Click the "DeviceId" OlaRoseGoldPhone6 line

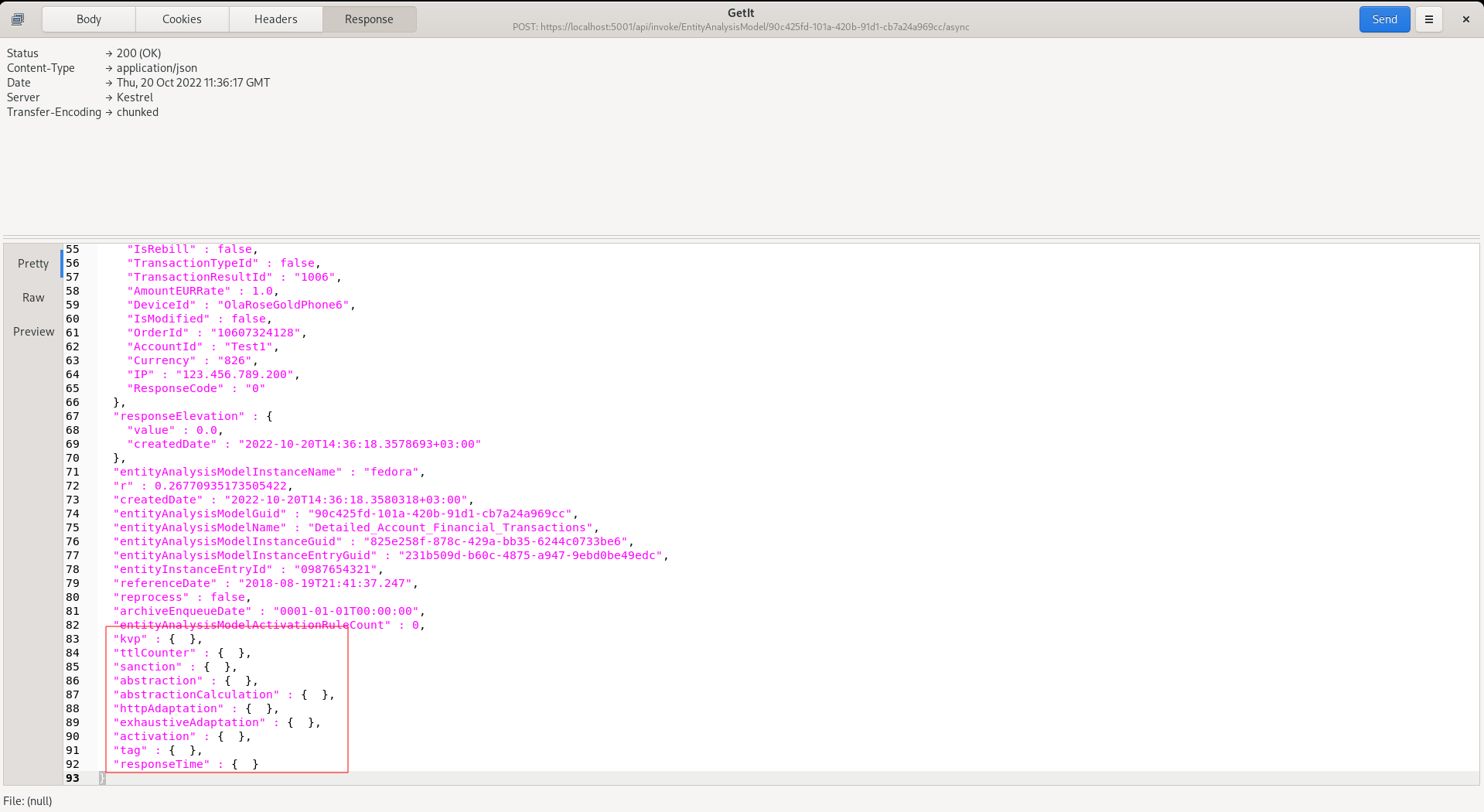241,305
